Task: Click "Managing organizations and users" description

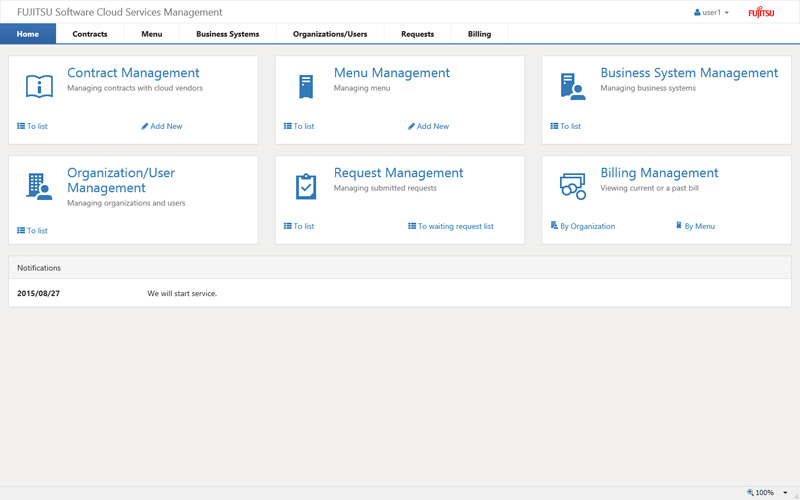Action: pos(127,203)
